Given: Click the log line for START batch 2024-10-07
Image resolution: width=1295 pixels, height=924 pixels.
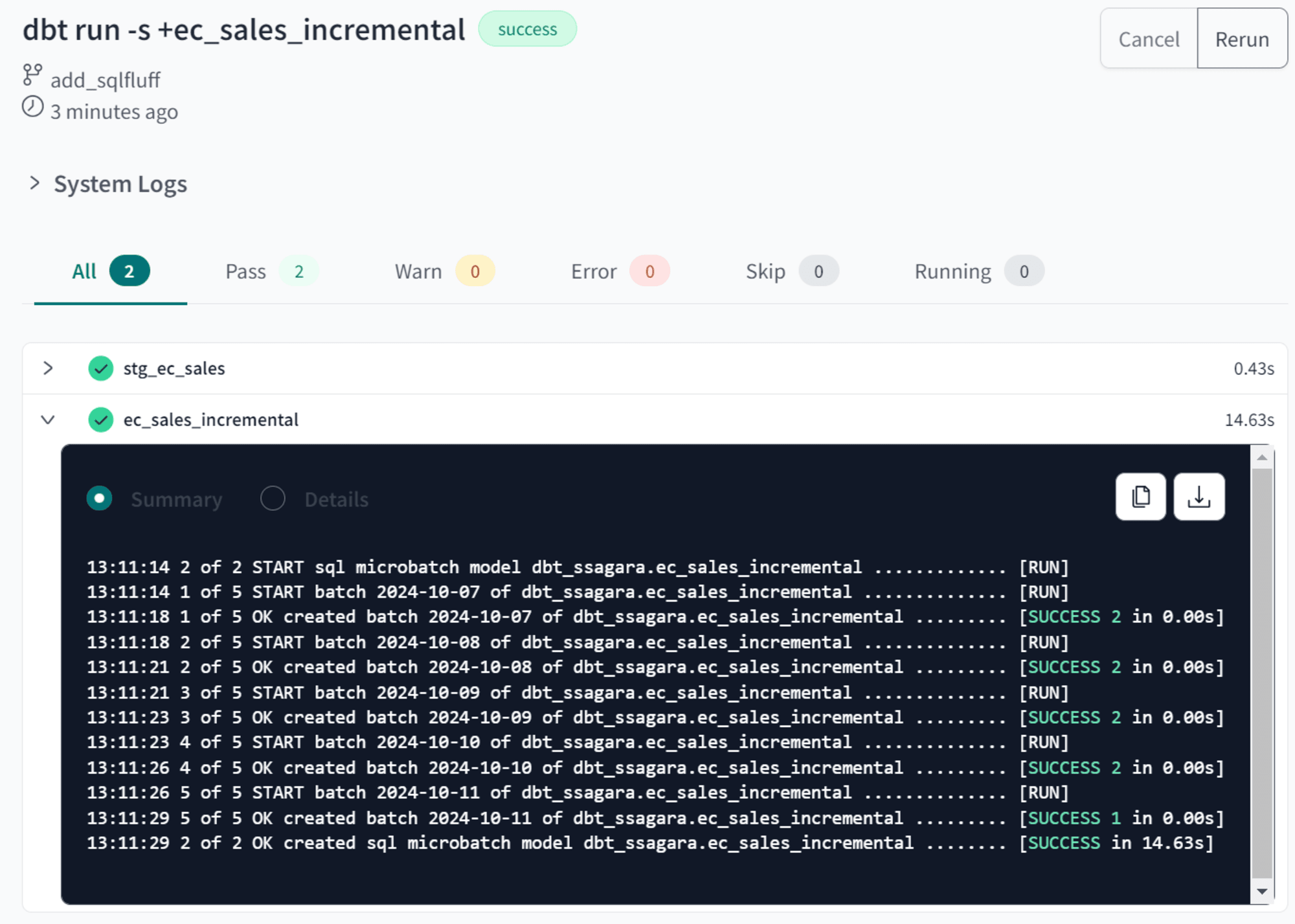Looking at the screenshot, I should pyautogui.click(x=578, y=592).
